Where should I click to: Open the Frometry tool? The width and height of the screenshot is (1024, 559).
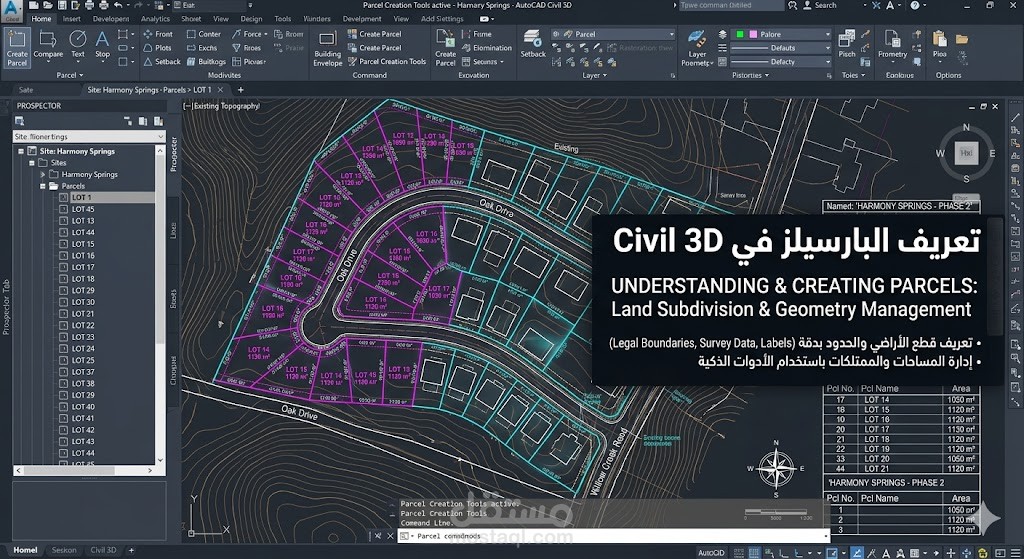point(892,44)
